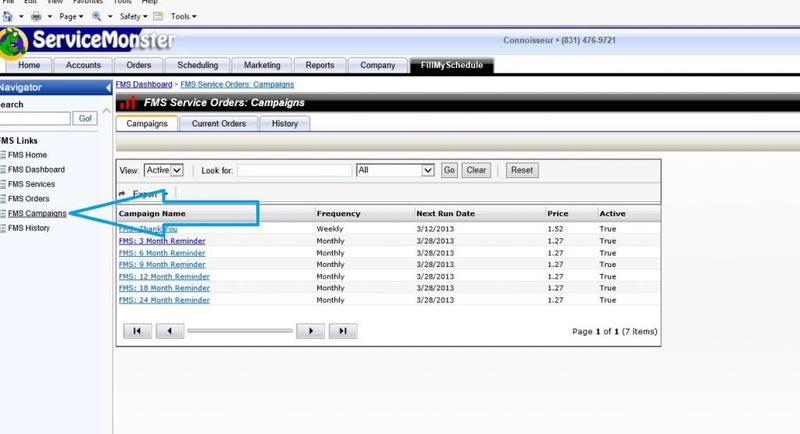Jump to the last page of results
The image size is (800, 434).
coord(343,331)
